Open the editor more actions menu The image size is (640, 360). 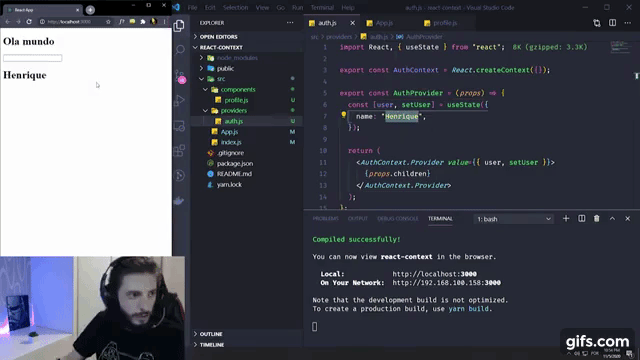[627, 23]
